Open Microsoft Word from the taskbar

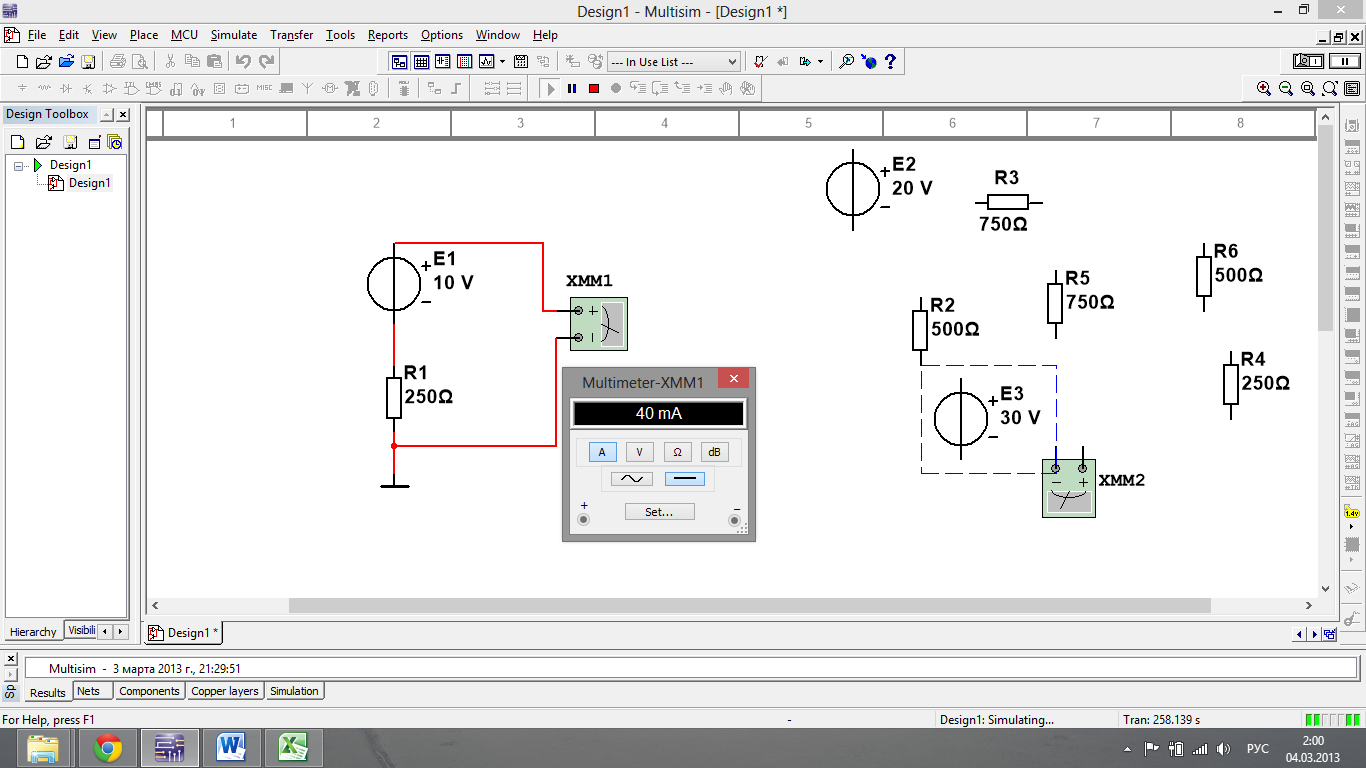pos(230,748)
